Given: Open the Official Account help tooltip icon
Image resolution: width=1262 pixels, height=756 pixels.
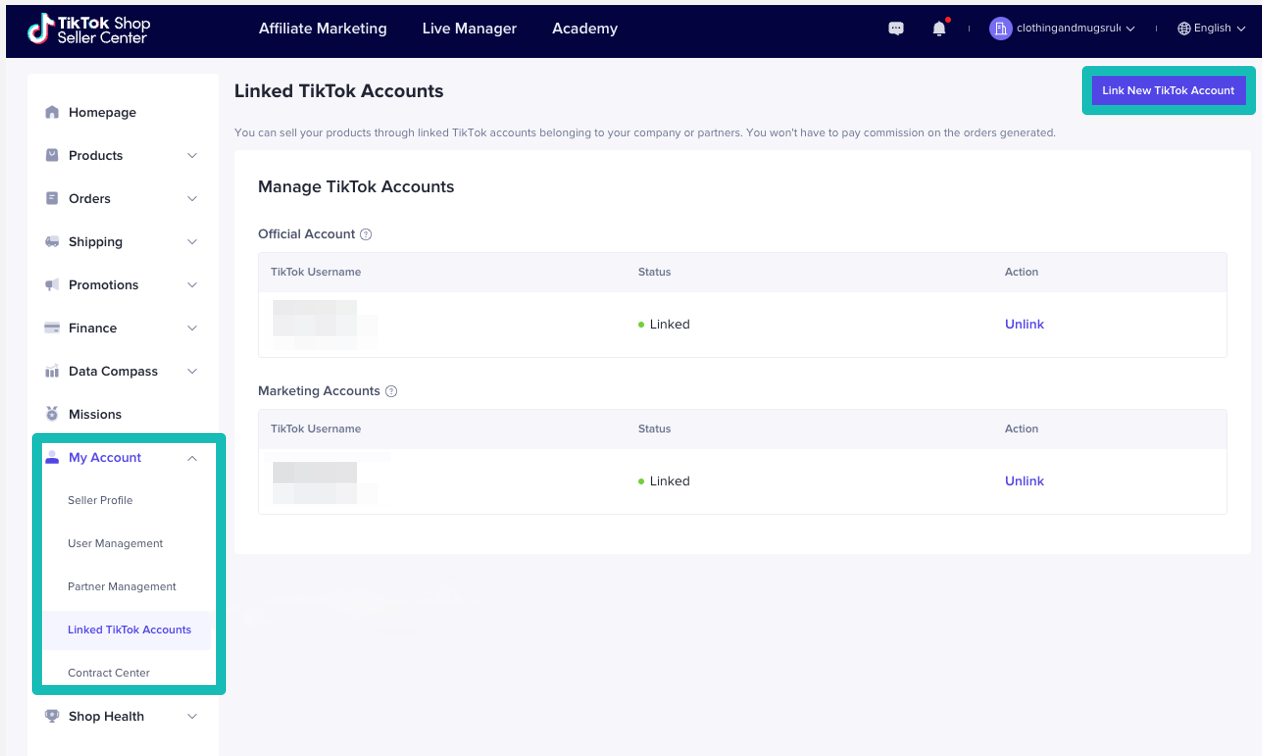Looking at the screenshot, I should [x=366, y=233].
